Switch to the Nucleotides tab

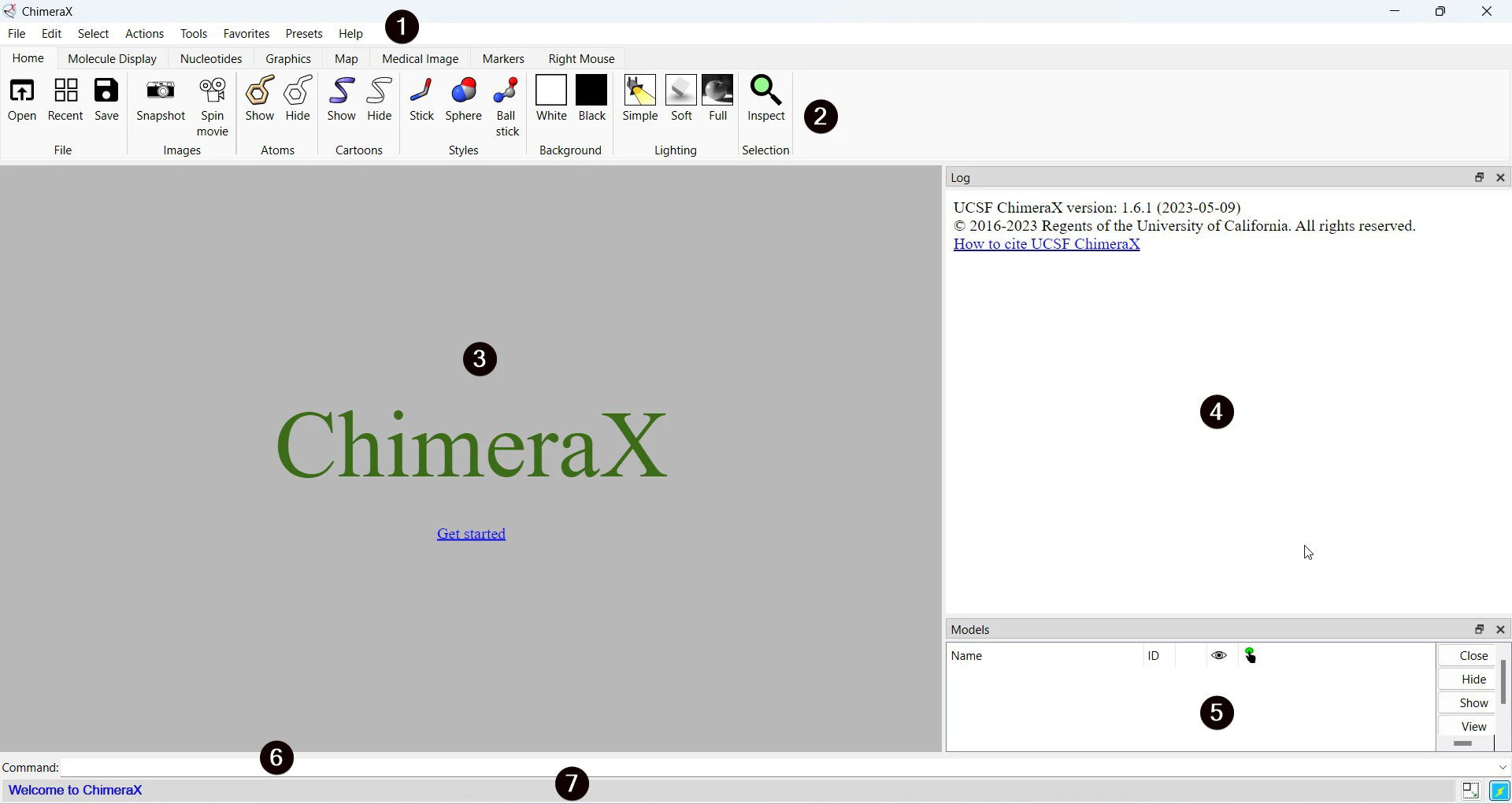[211, 59]
